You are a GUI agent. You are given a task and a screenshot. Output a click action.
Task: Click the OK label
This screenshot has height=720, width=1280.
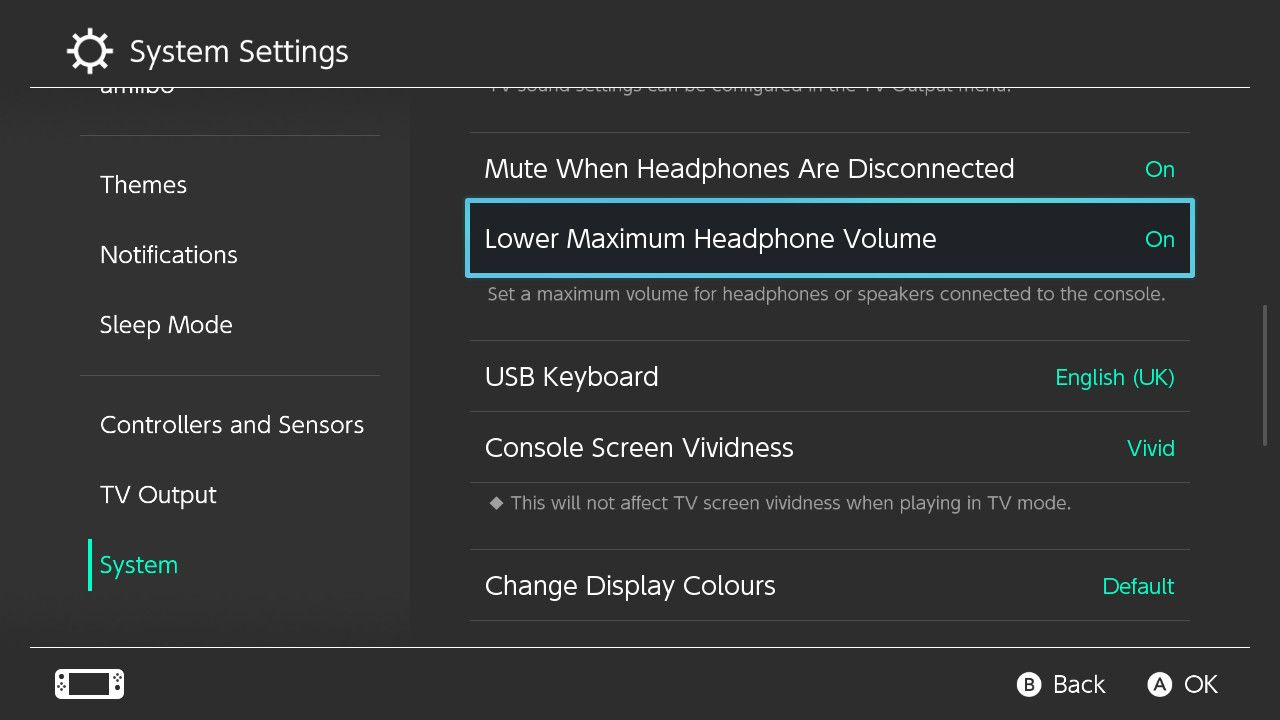1200,684
